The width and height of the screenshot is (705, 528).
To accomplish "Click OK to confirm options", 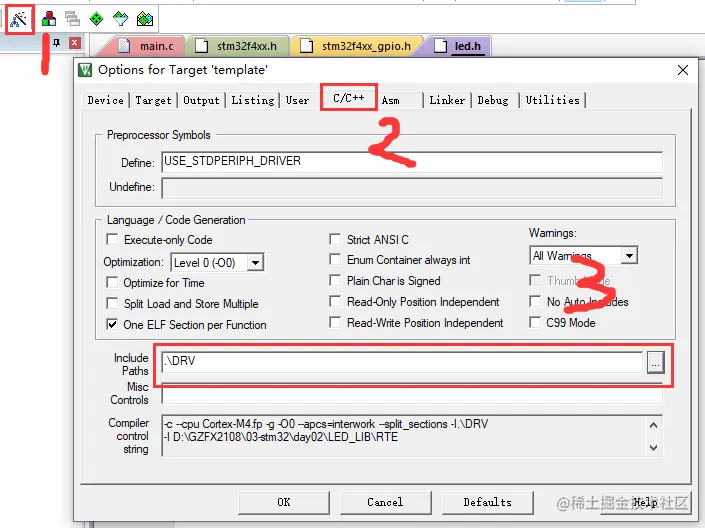I will tap(284, 502).
